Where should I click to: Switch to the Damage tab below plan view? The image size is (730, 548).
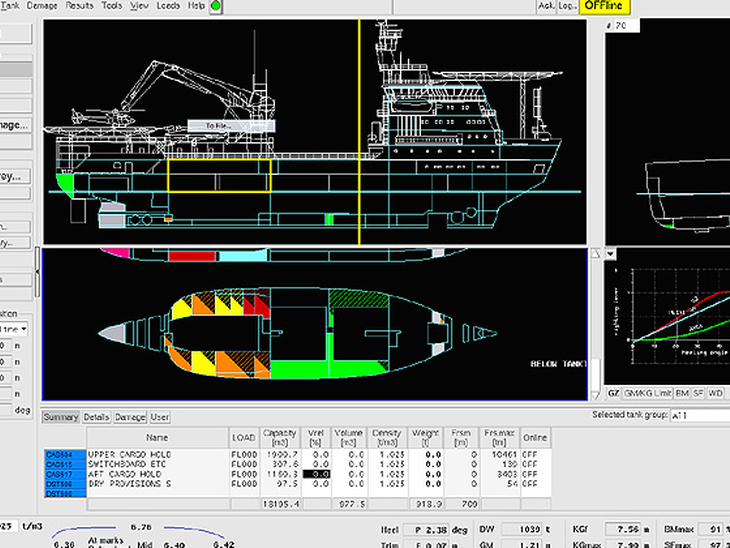130,417
